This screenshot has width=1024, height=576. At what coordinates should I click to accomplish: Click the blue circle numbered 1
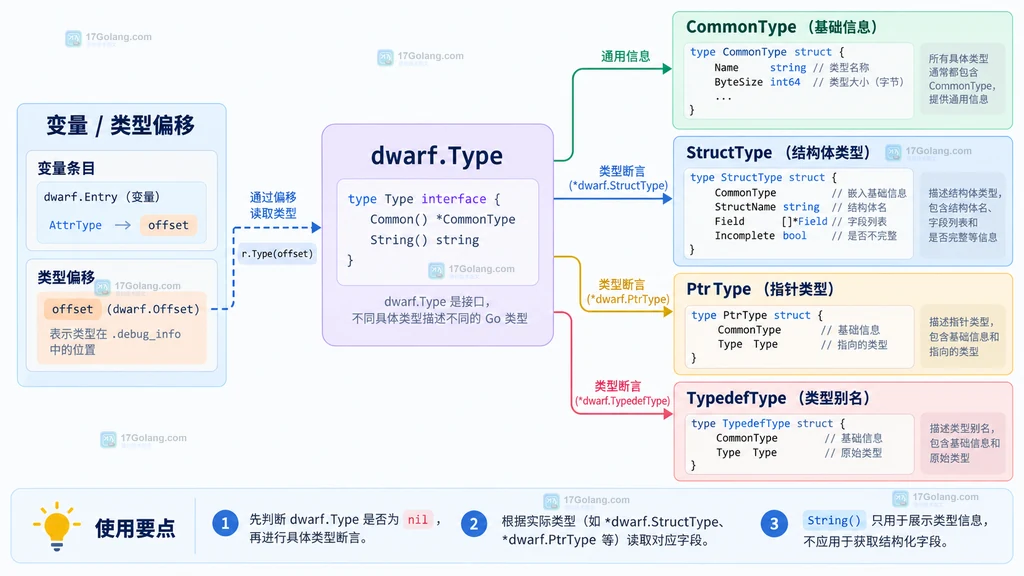pos(225,524)
